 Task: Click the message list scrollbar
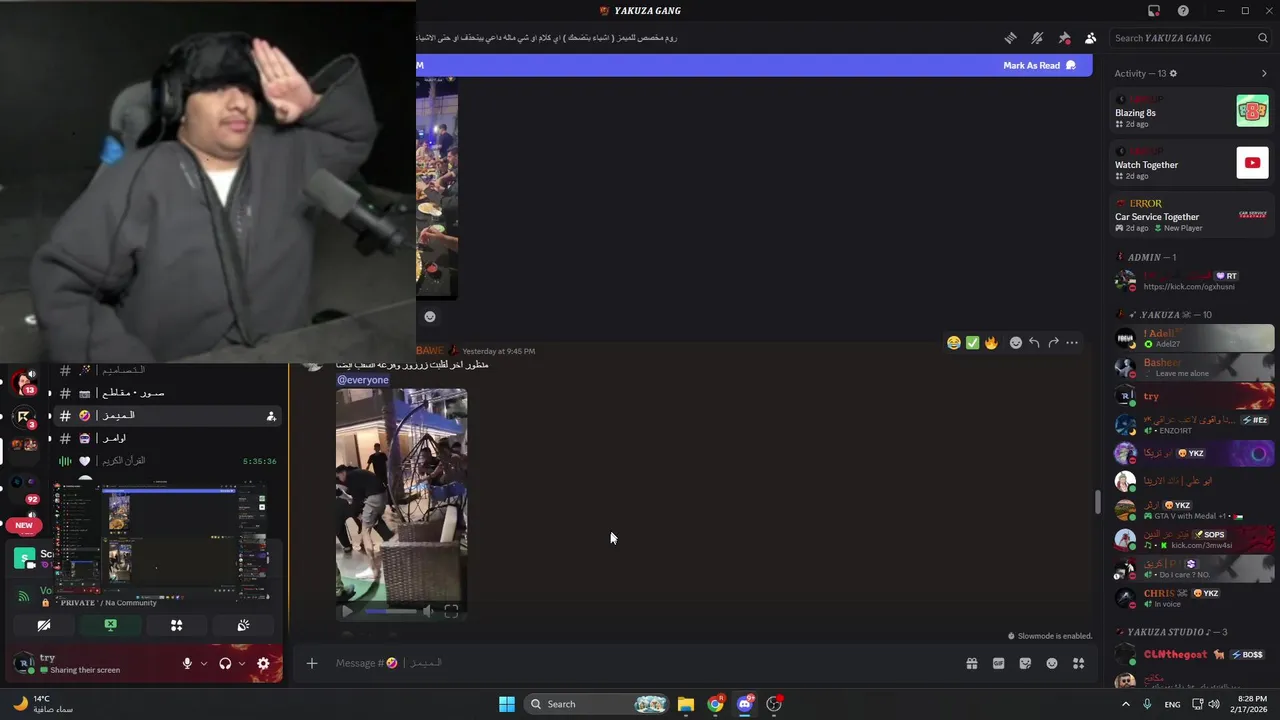click(1097, 502)
